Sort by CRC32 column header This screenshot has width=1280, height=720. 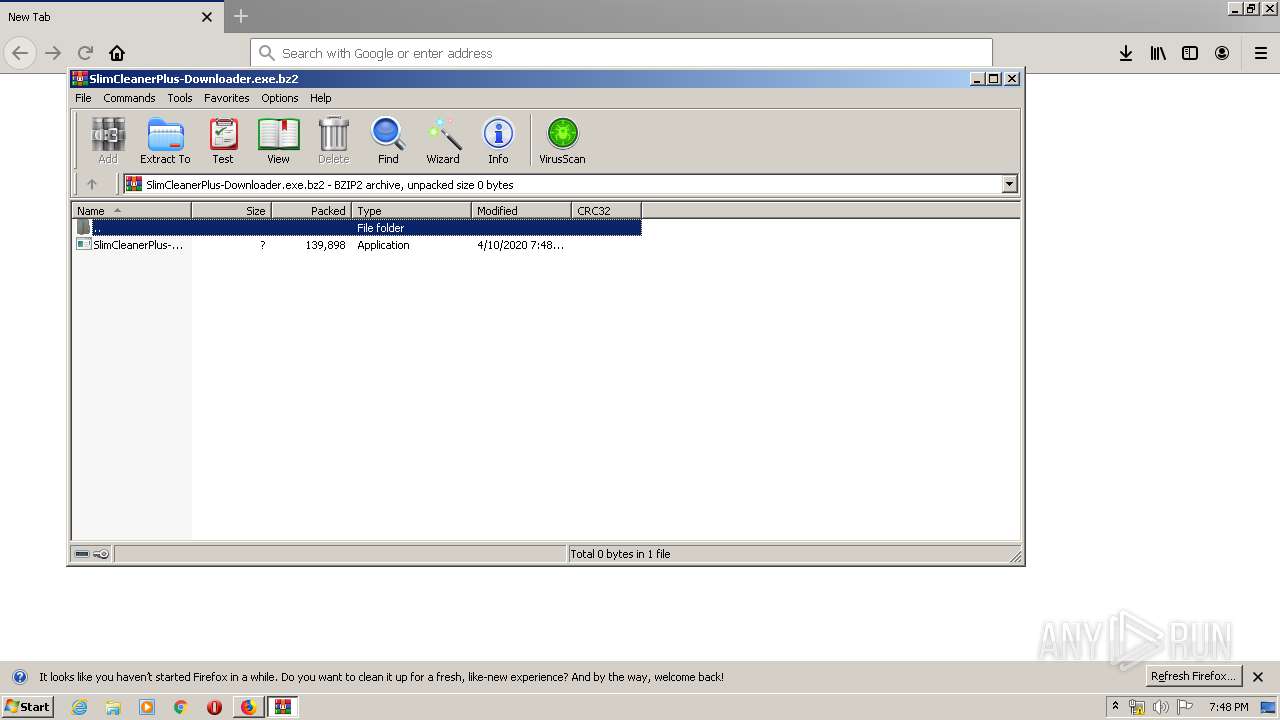606,210
